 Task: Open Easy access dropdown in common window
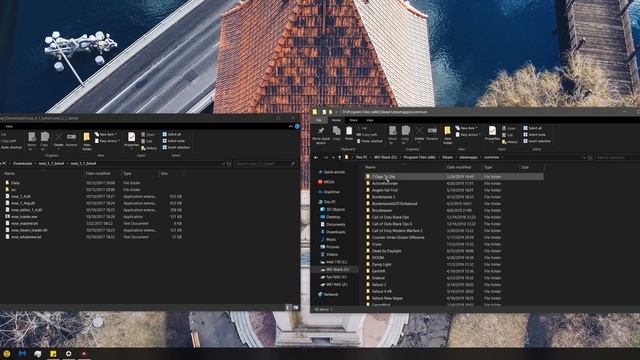click(x=467, y=135)
